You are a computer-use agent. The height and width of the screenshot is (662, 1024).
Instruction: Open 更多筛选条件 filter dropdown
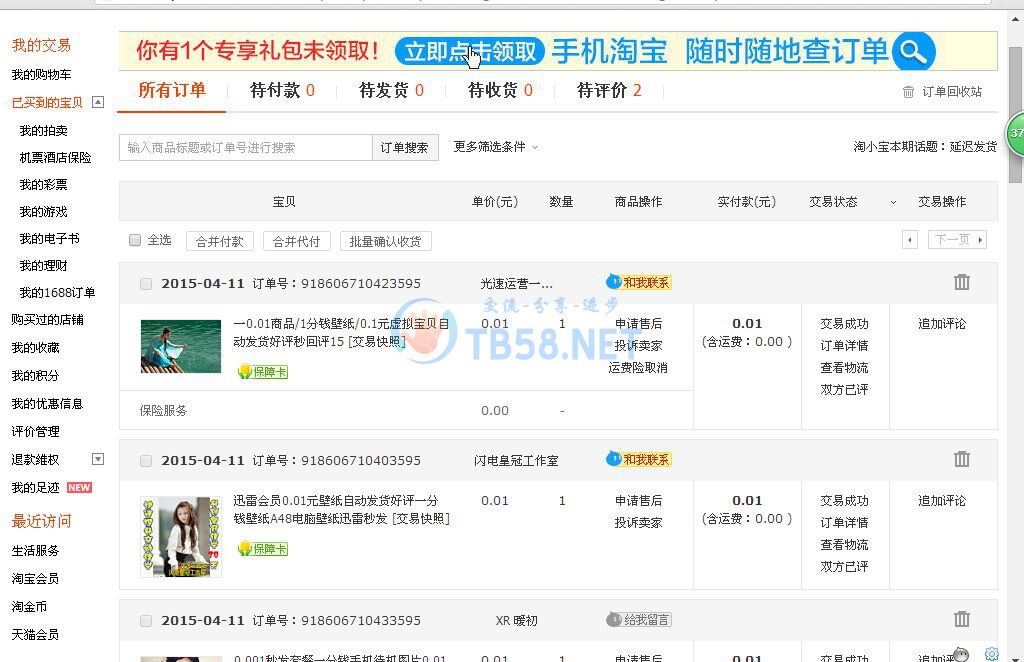496,147
